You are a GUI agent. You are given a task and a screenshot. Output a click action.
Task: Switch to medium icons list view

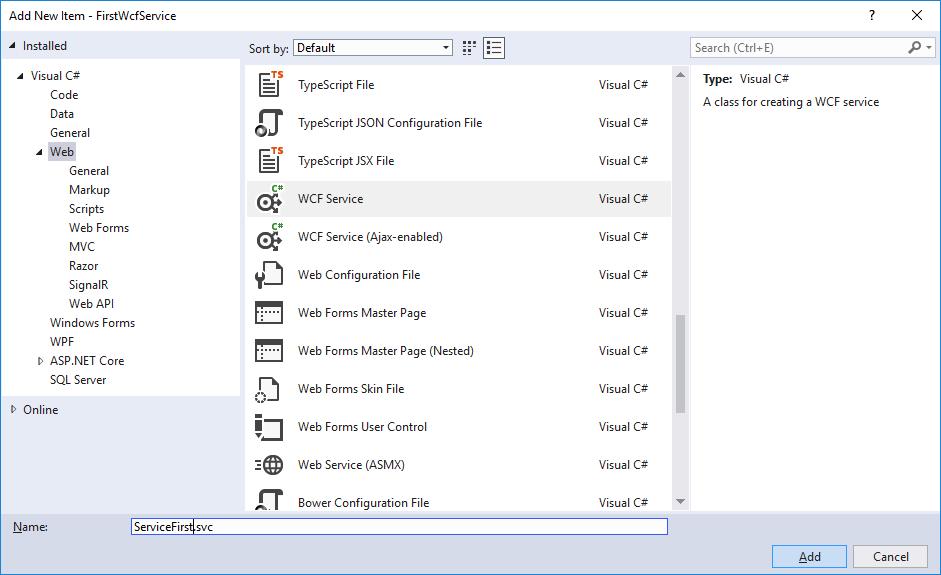[x=494, y=48]
